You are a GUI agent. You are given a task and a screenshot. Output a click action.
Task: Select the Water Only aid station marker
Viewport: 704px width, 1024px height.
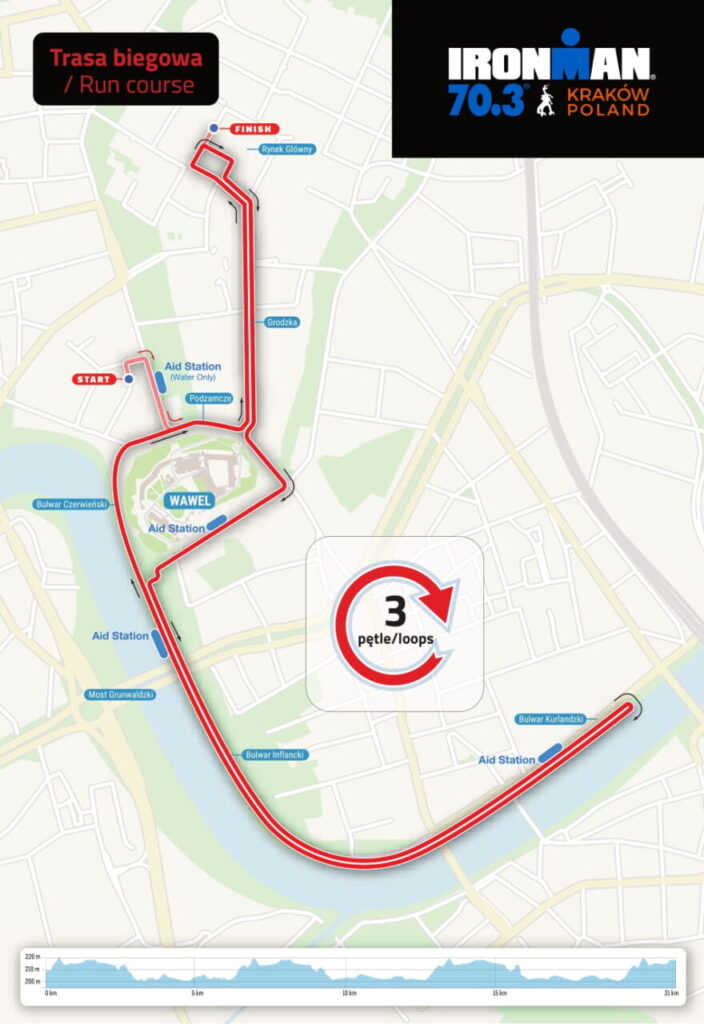coord(161,383)
